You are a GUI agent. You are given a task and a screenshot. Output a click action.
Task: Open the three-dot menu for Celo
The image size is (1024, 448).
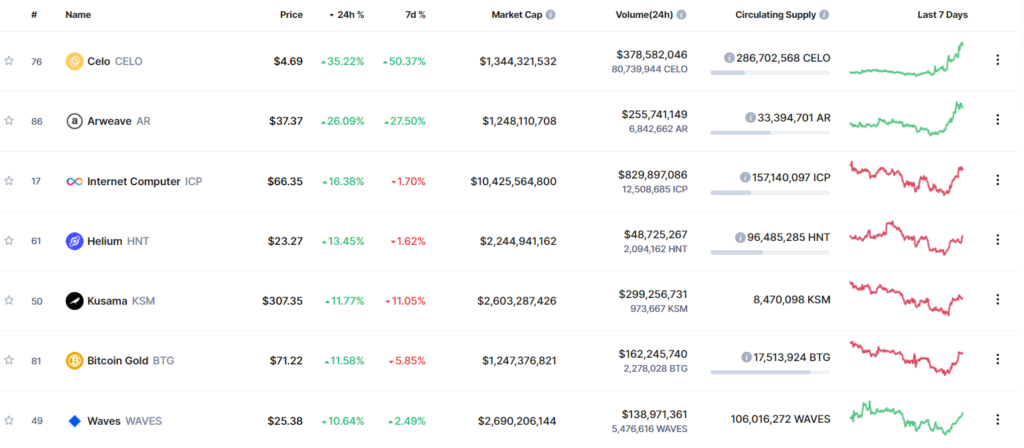point(997,60)
